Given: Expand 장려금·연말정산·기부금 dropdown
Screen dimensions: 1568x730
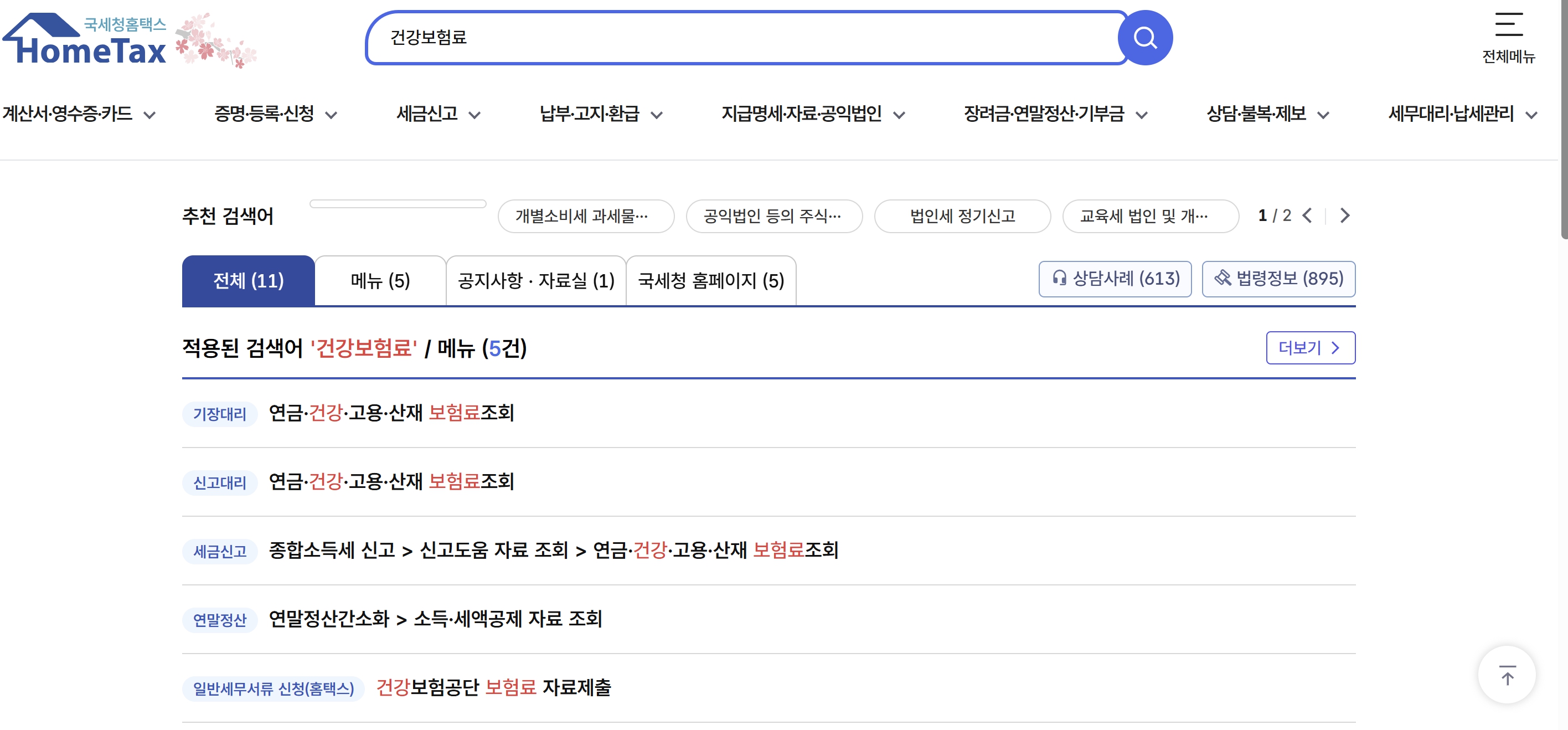Looking at the screenshot, I should pos(1055,114).
